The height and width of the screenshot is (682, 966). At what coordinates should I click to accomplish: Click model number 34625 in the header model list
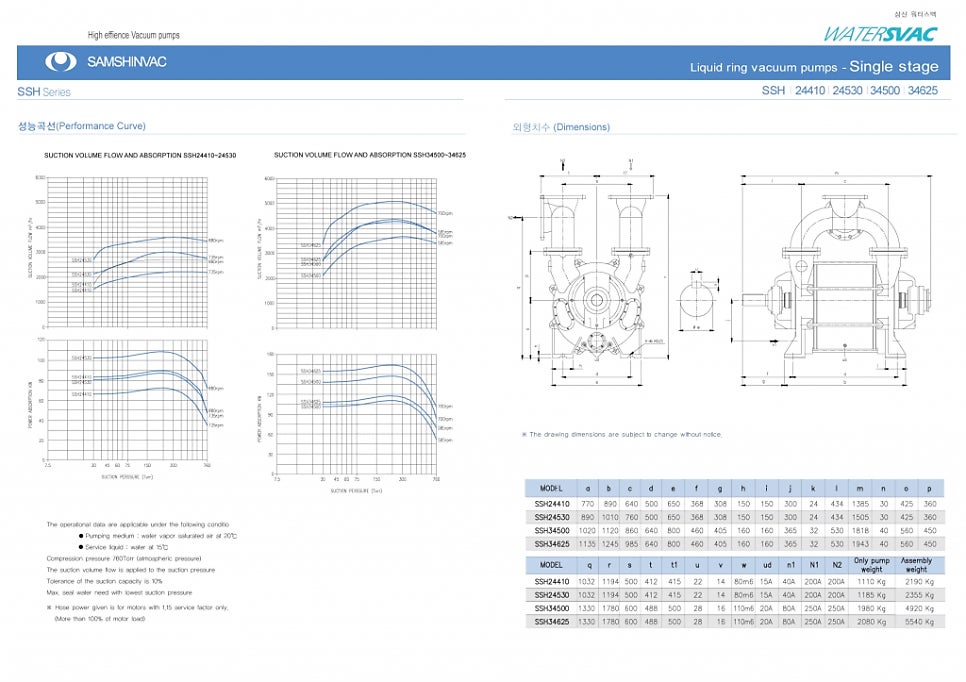coord(922,91)
